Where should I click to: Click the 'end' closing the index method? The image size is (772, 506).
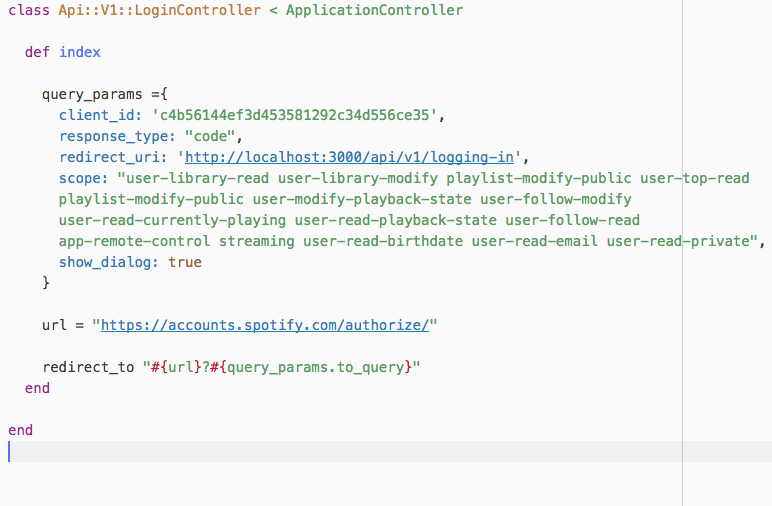pos(37,388)
